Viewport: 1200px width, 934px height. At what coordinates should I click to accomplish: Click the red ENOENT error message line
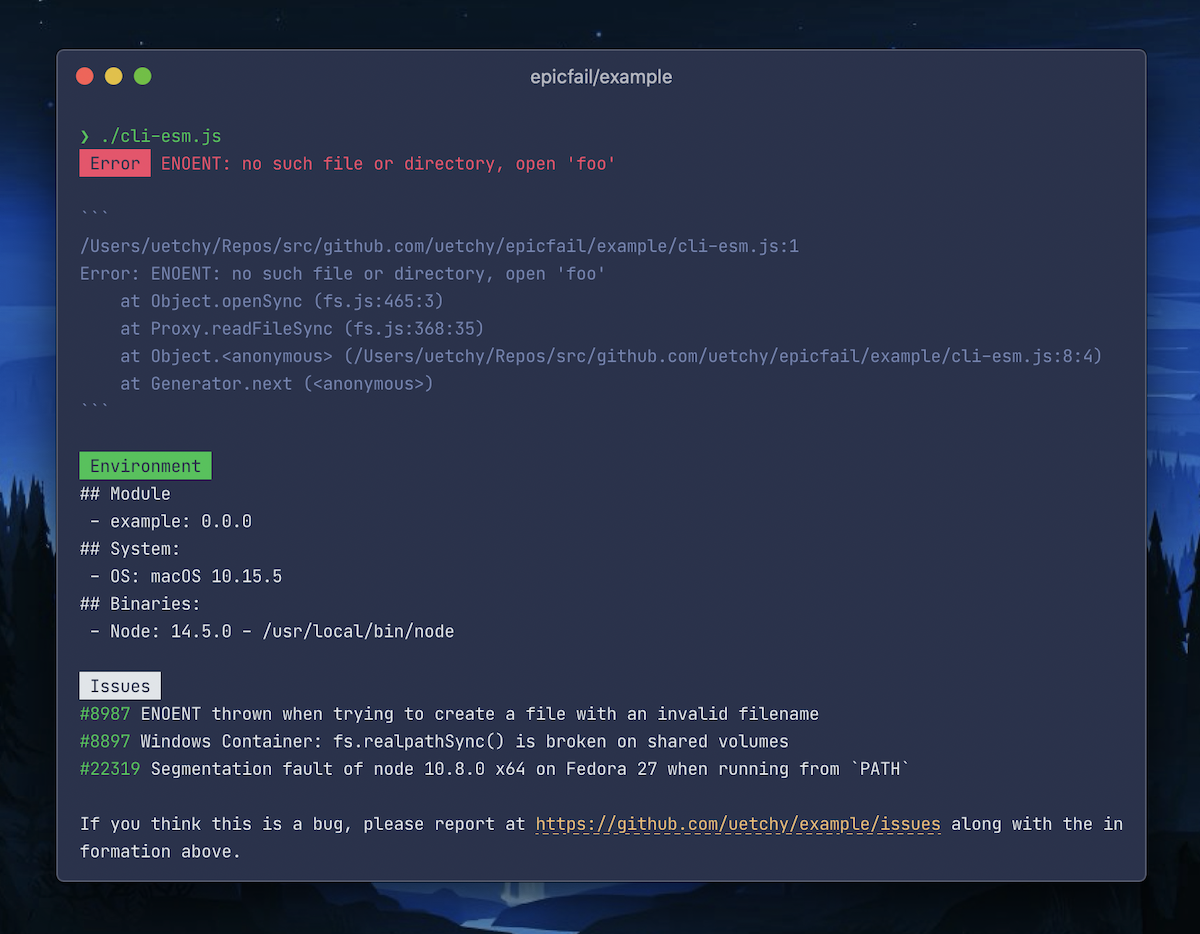388,164
